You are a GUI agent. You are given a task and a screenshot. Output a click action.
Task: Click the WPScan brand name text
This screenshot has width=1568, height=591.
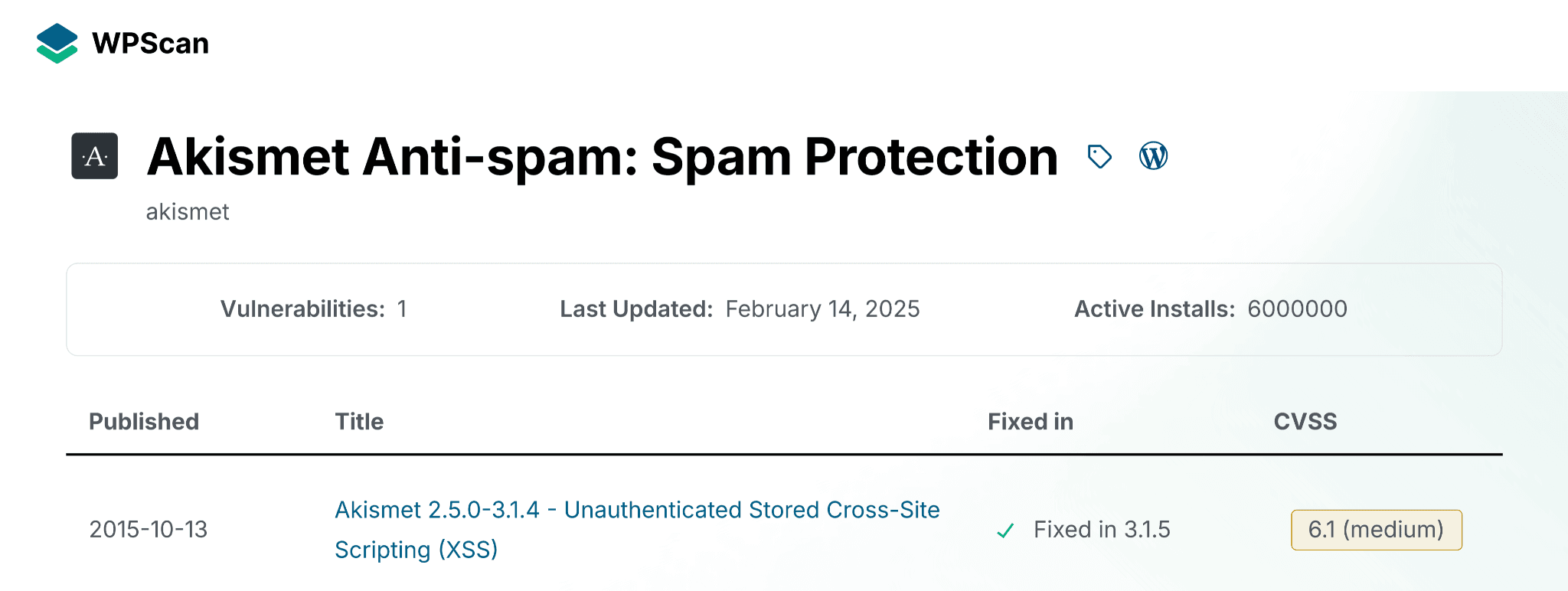pyautogui.click(x=150, y=44)
